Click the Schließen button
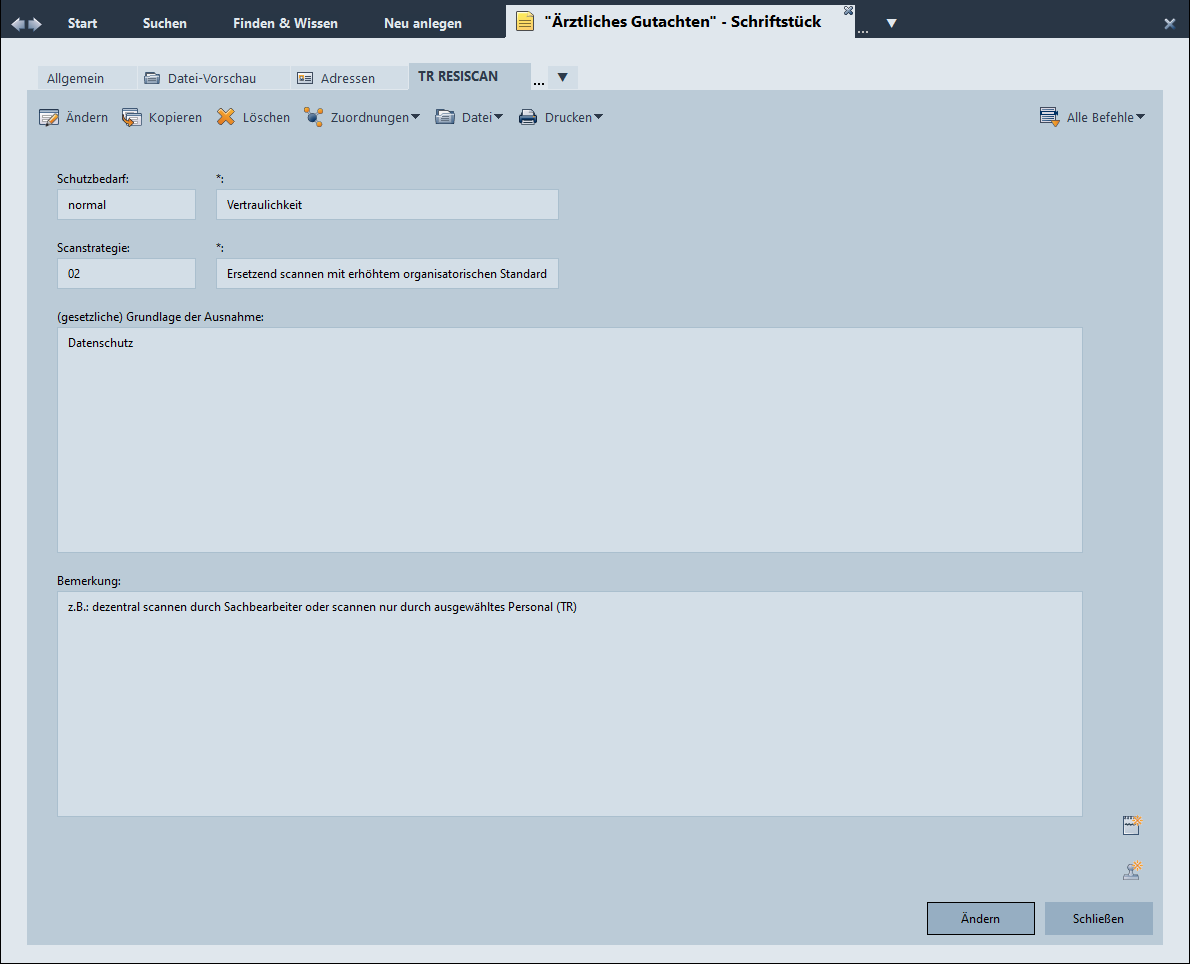 [x=1098, y=919]
